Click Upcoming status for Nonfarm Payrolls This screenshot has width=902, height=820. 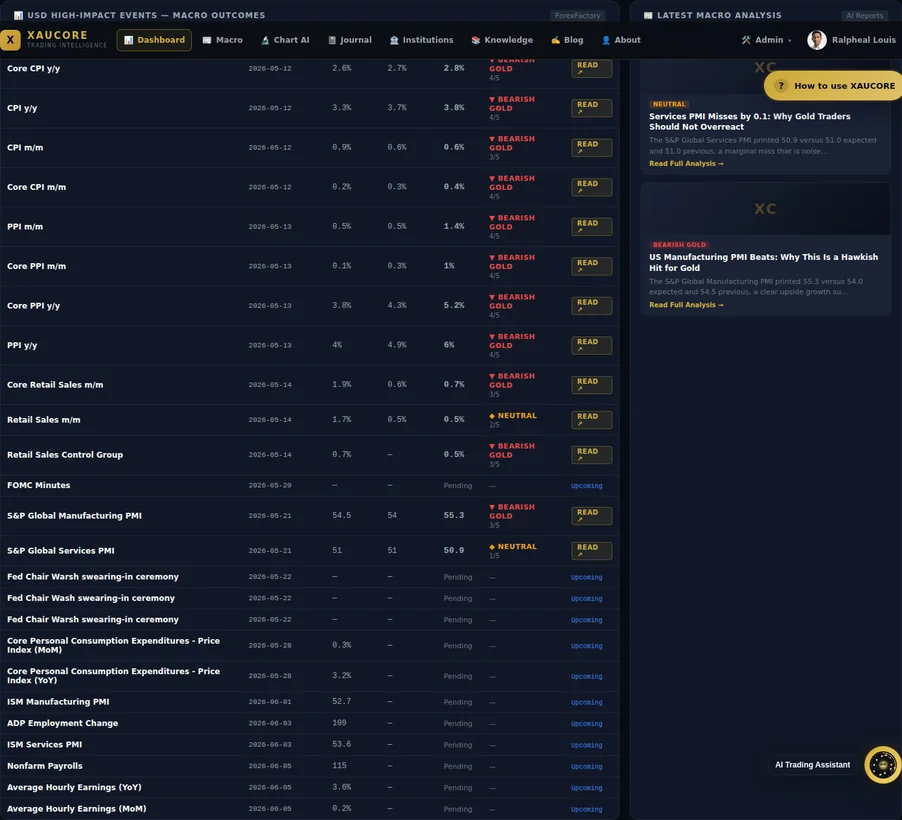(x=586, y=766)
